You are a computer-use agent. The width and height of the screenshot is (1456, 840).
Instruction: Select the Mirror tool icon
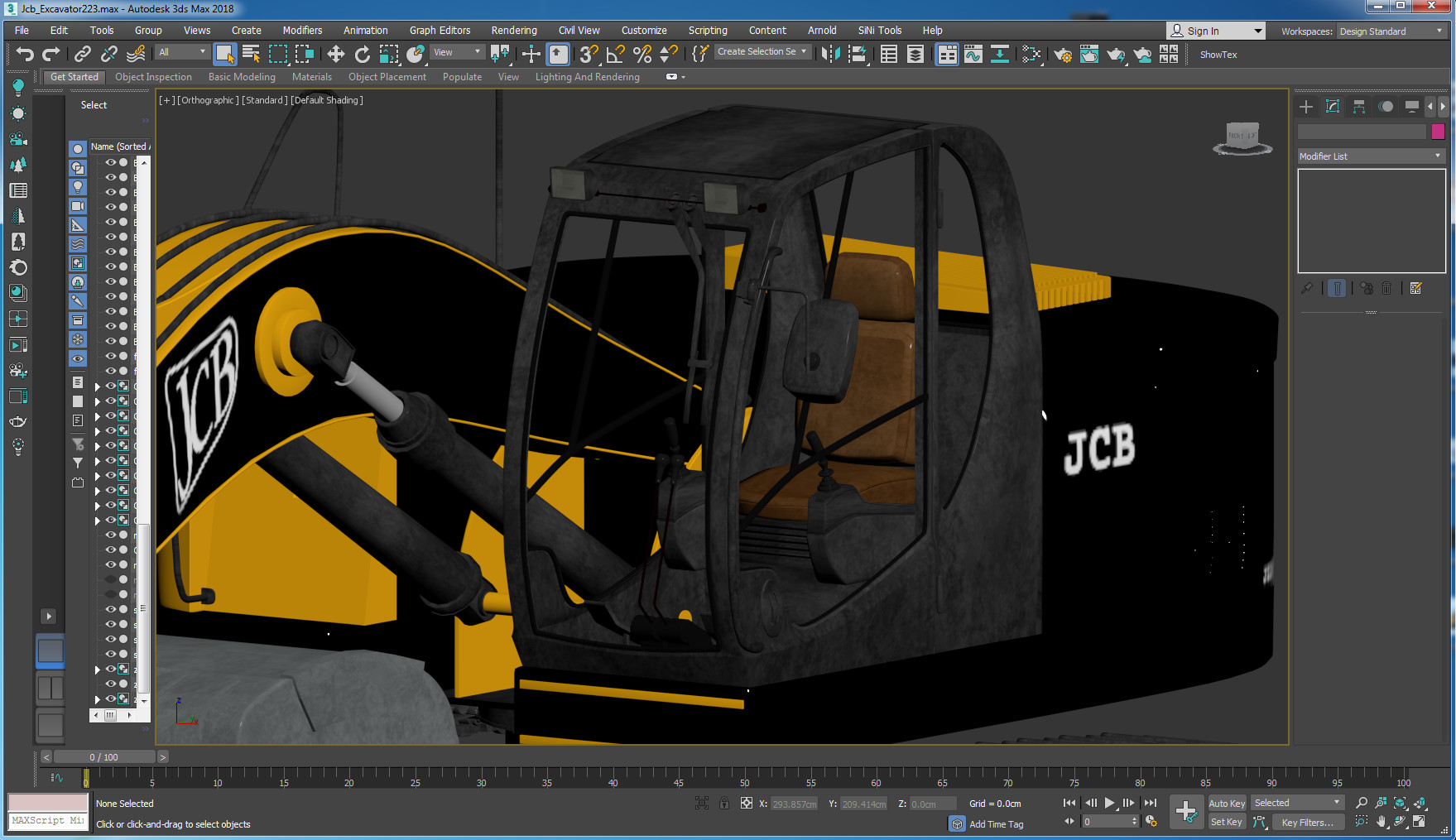point(501,55)
